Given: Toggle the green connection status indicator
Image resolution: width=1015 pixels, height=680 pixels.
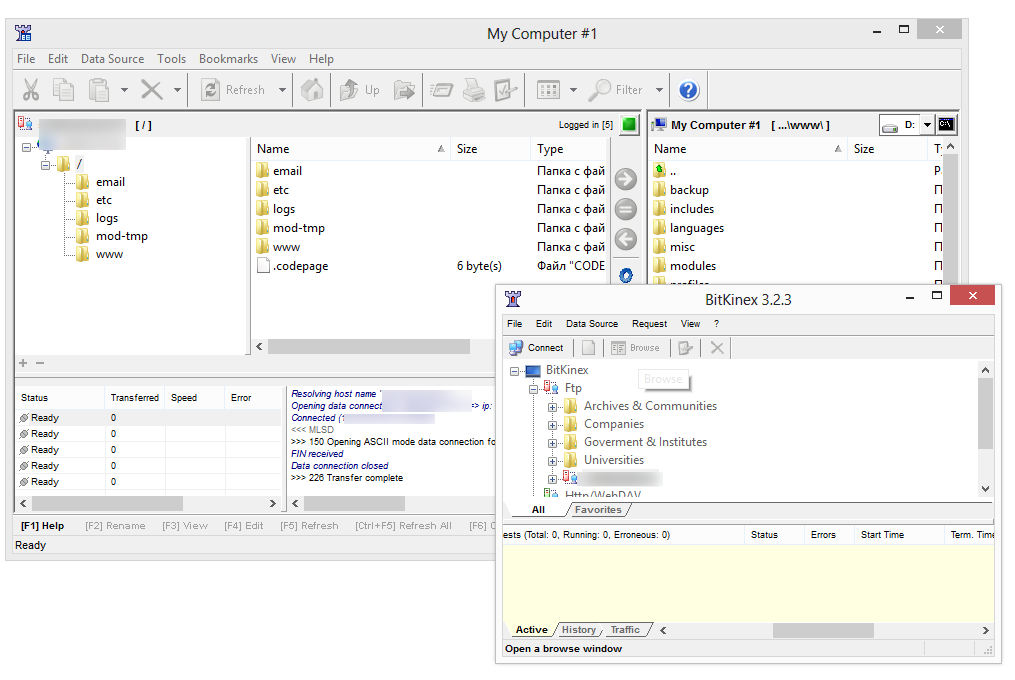Looking at the screenshot, I should (x=629, y=125).
